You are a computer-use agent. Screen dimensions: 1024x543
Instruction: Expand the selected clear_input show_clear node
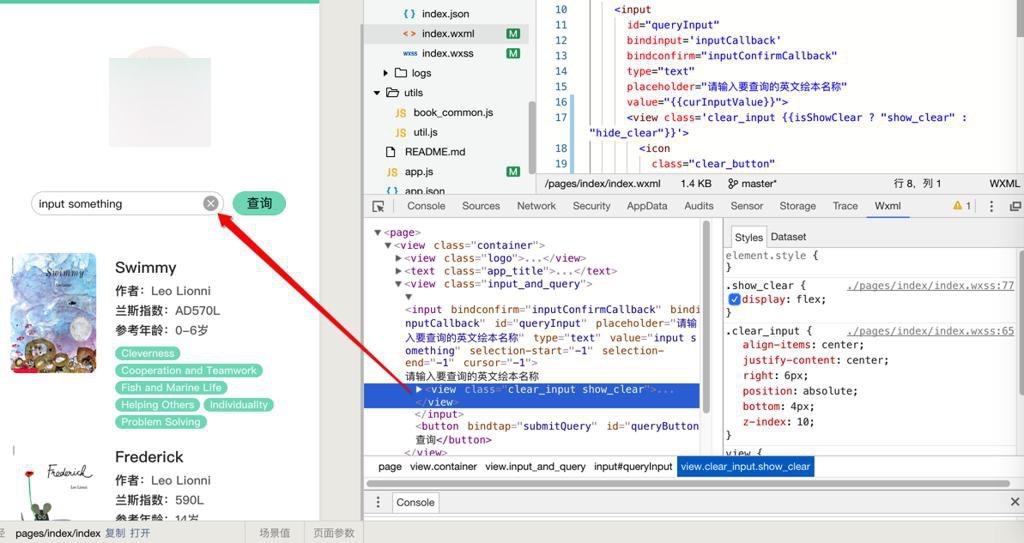419,389
